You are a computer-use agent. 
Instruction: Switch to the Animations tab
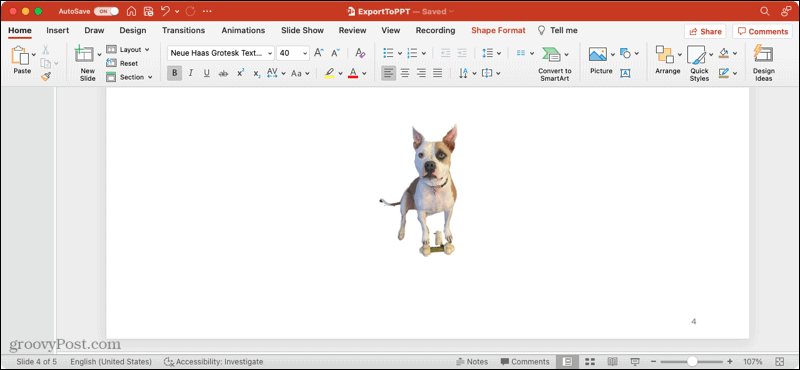(243, 31)
